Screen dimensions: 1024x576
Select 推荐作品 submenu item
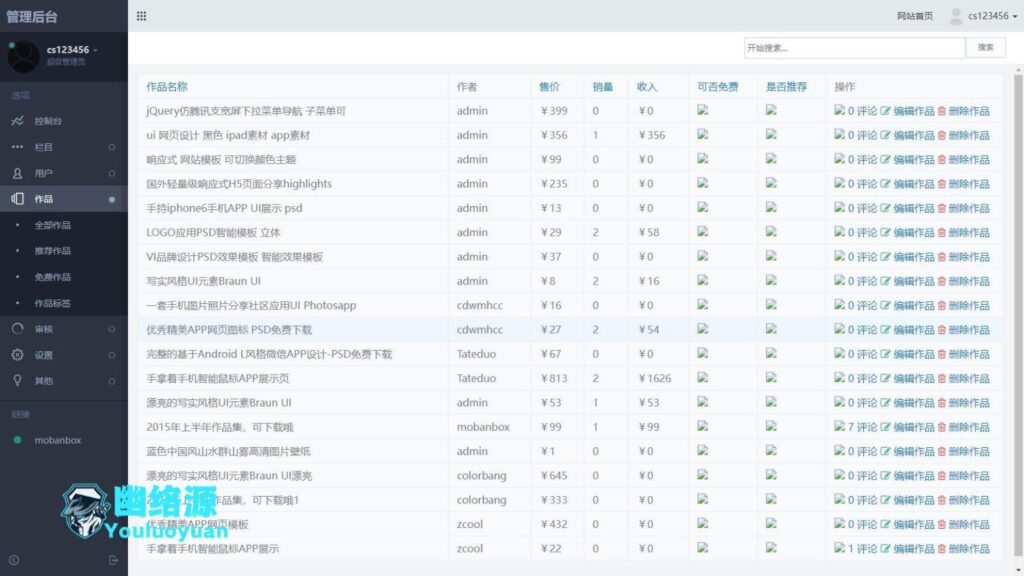tap(52, 251)
